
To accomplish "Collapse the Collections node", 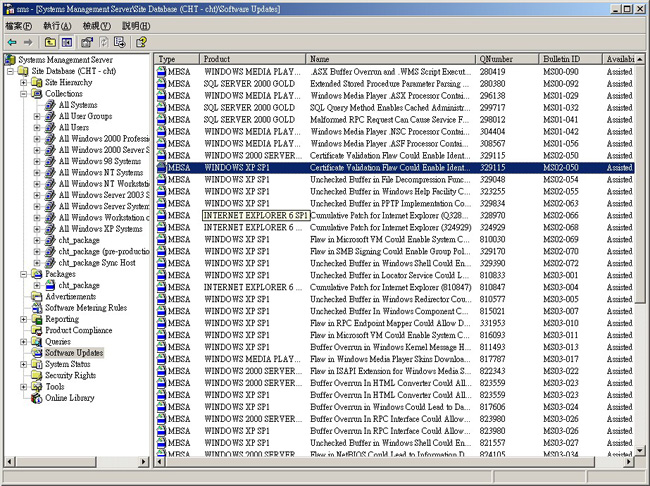I will pyautogui.click(x=24, y=94).
